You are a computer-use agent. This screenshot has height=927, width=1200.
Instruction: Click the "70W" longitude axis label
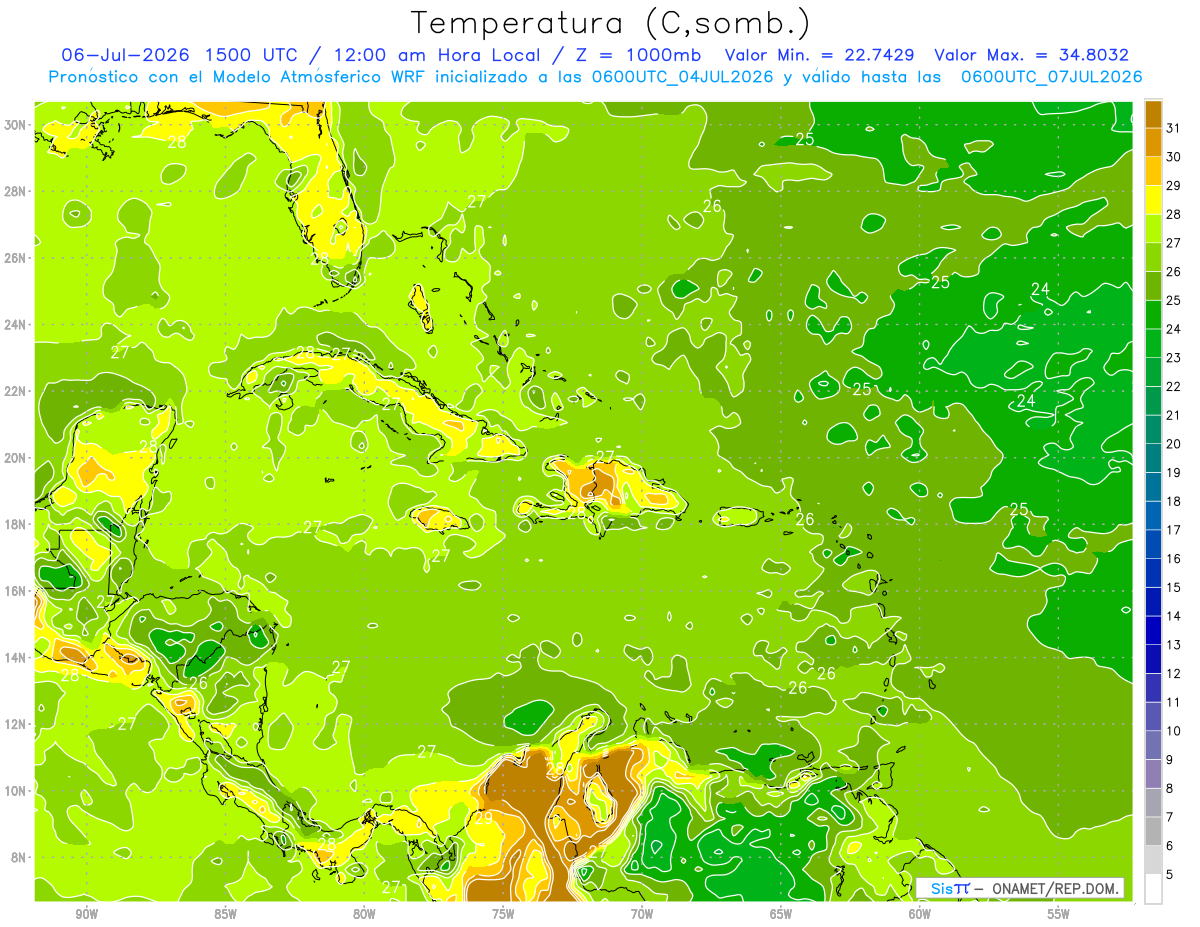coord(642,914)
